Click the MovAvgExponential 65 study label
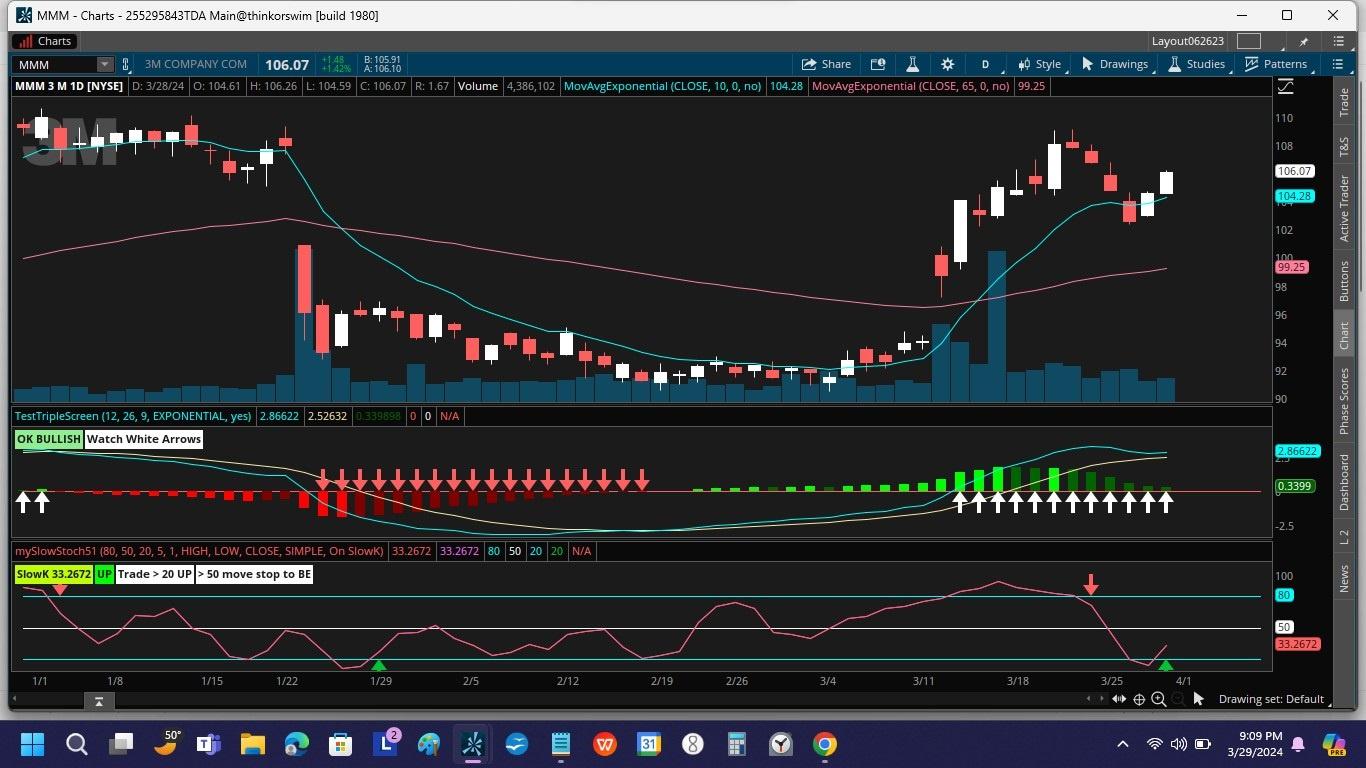Screen dimensions: 1366x768 click(911, 86)
